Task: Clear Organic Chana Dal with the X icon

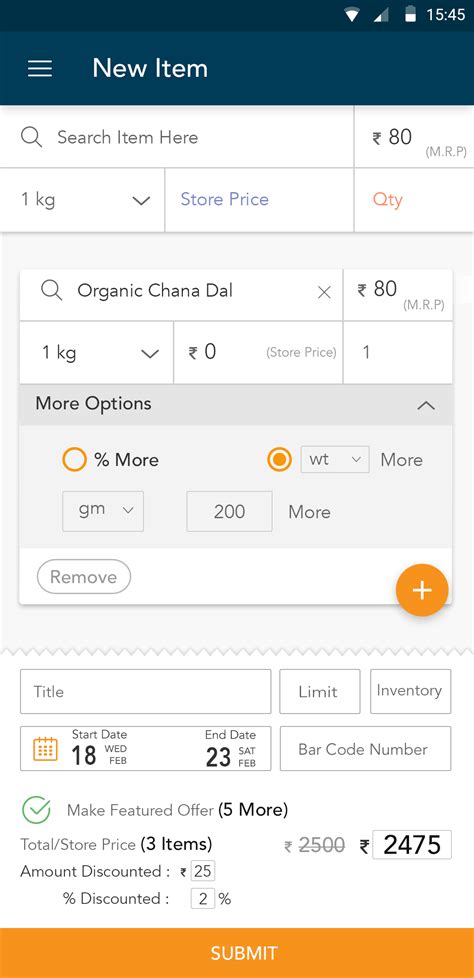Action: pyautogui.click(x=324, y=292)
